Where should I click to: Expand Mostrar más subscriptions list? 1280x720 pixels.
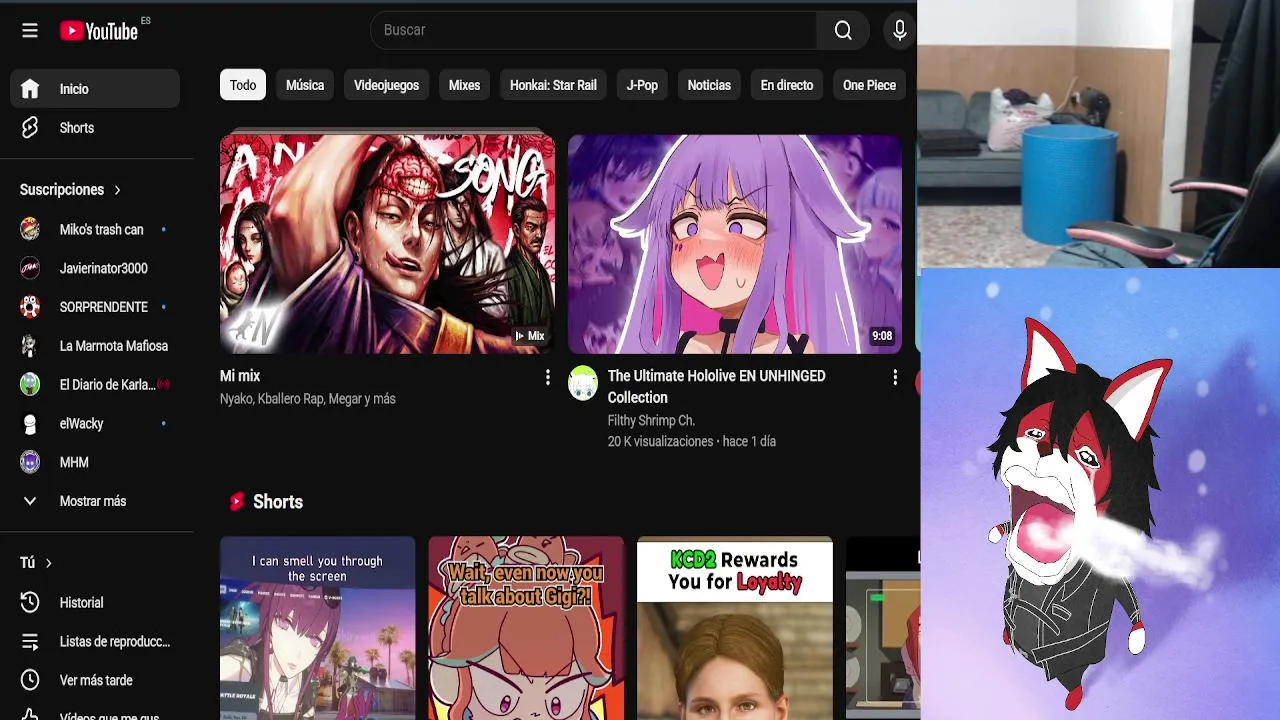click(97, 501)
